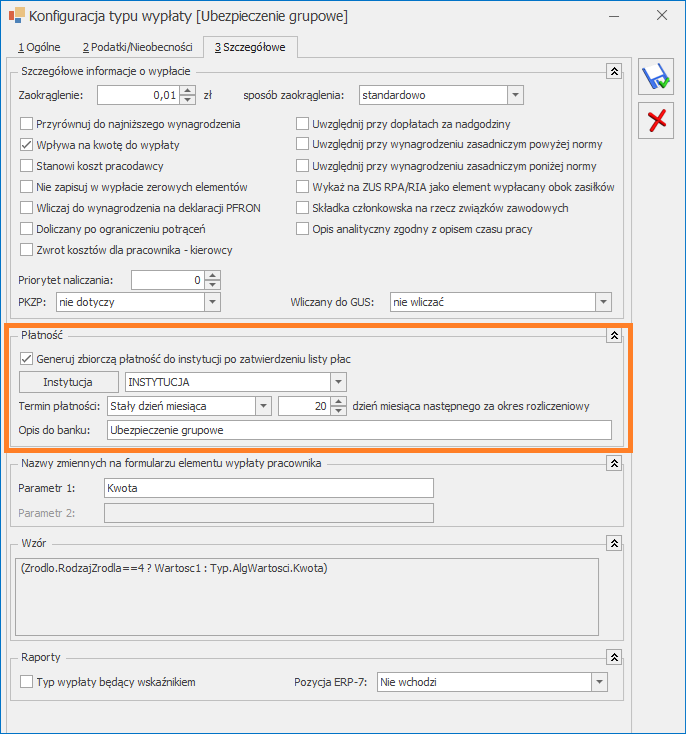This screenshot has width=686, height=734.
Task: Open the Termin płatności type dropdown
Action: pyautogui.click(x=263, y=406)
